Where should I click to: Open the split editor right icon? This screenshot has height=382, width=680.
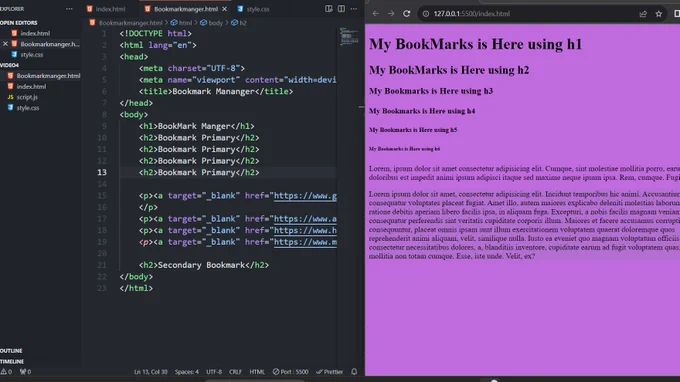(341, 9)
